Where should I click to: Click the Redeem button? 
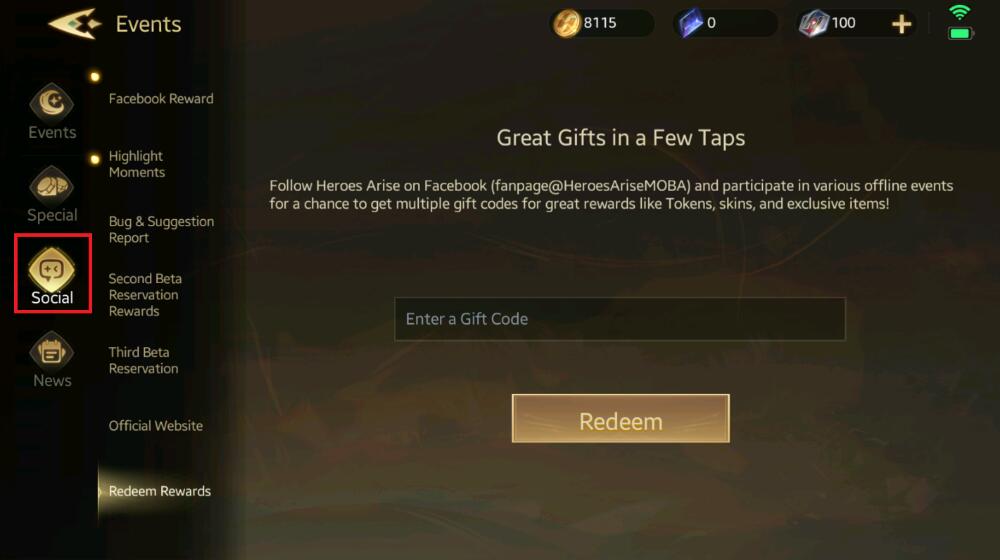coord(621,418)
